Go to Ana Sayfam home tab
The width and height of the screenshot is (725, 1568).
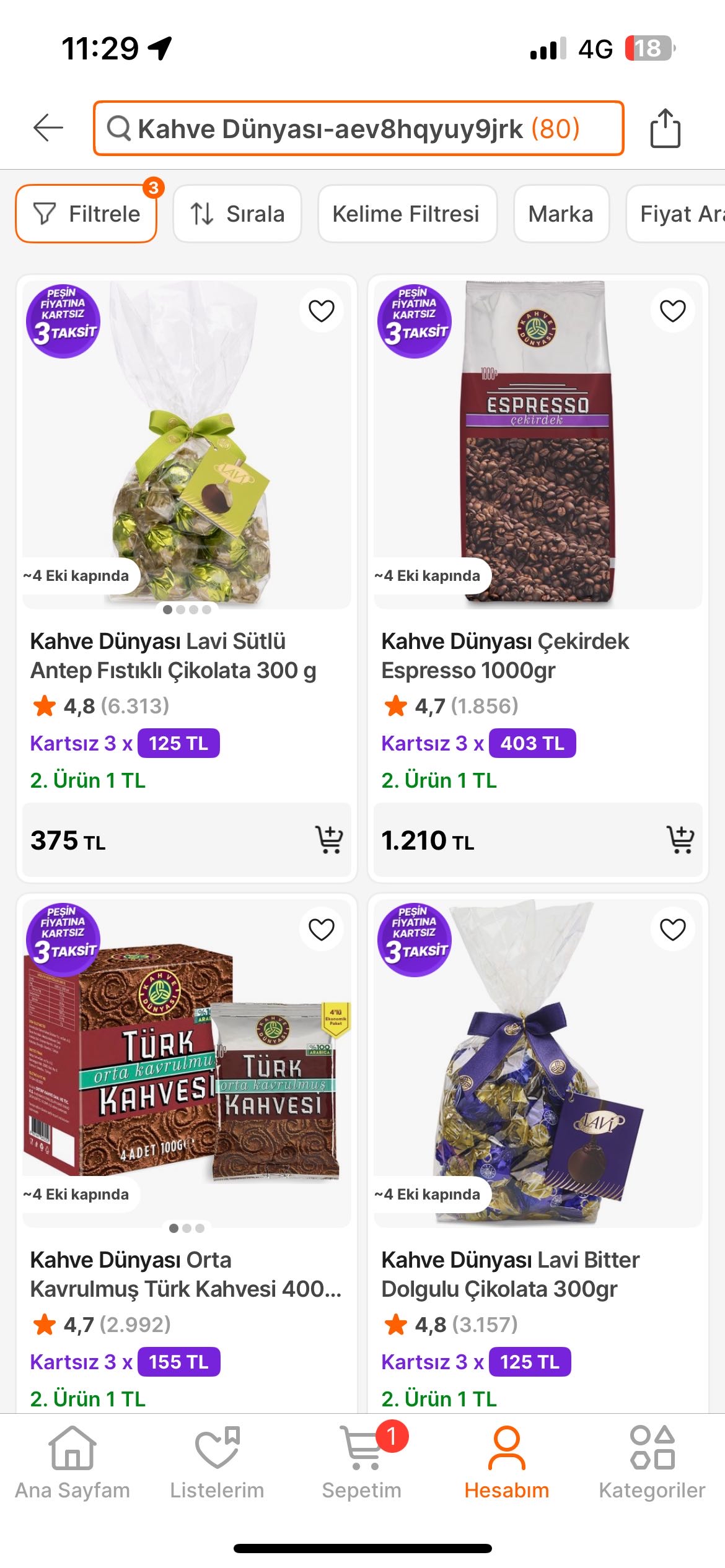coord(72,1463)
